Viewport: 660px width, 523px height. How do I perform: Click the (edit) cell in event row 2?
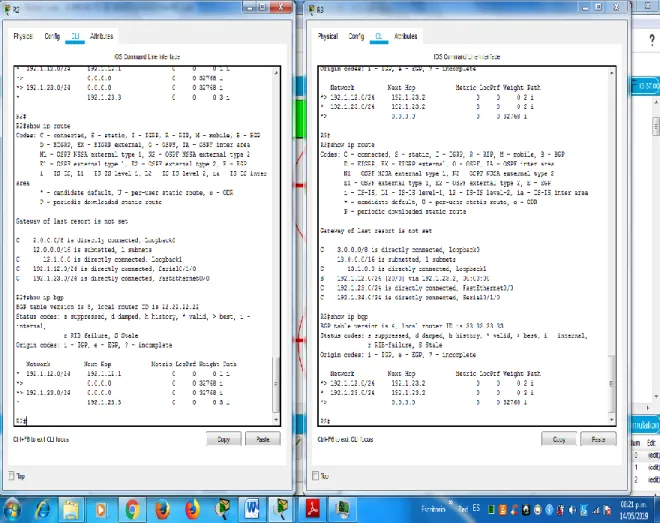(x=654, y=480)
